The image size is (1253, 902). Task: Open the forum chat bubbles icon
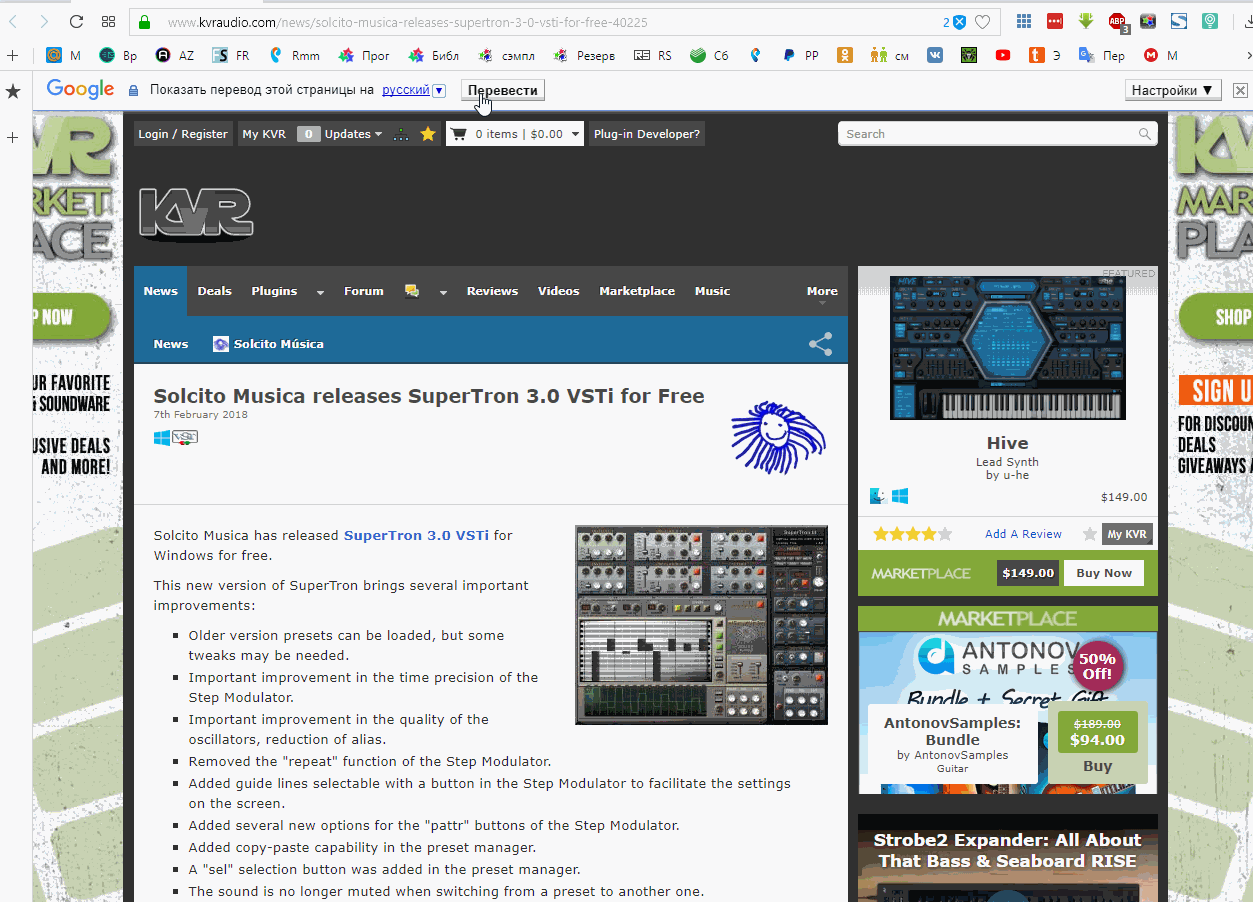411,291
